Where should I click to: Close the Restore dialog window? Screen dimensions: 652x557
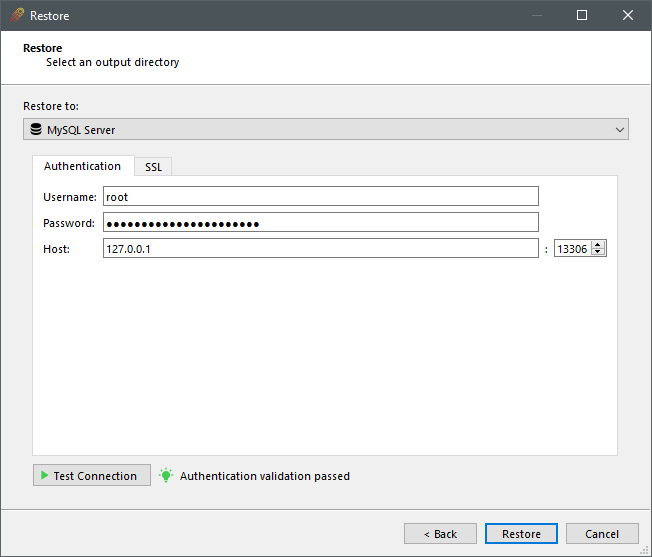pos(628,16)
